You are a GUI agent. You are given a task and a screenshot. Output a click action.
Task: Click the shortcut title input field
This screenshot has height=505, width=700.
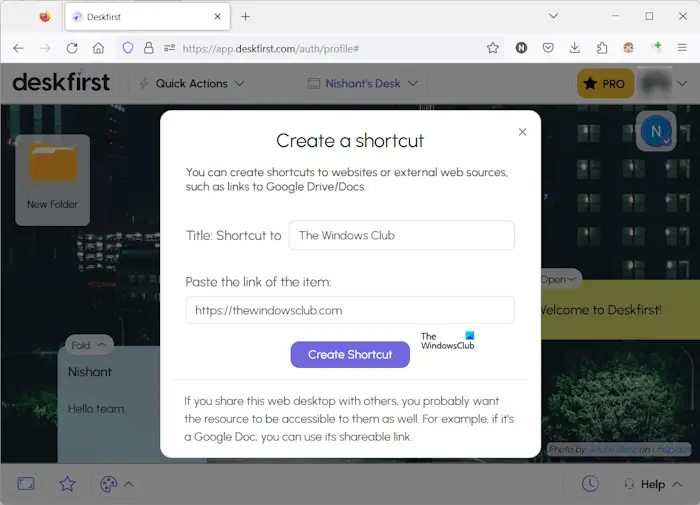(x=401, y=235)
